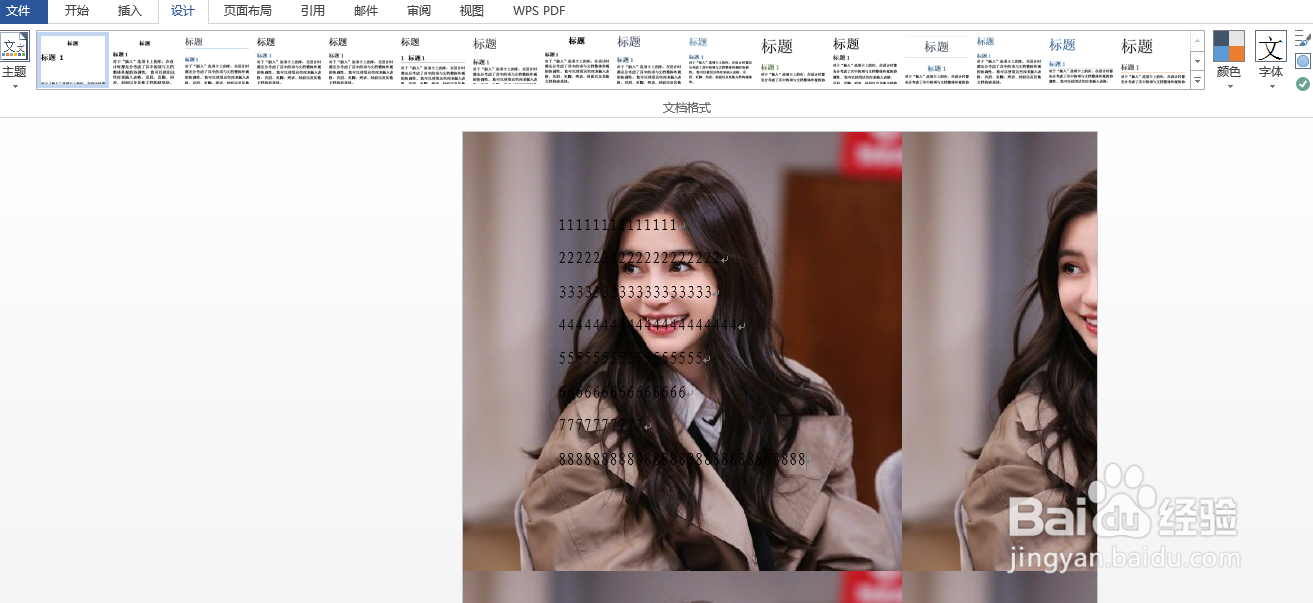The image size is (1313, 603).
Task: Click the document line of 8s
Action: tap(682, 459)
